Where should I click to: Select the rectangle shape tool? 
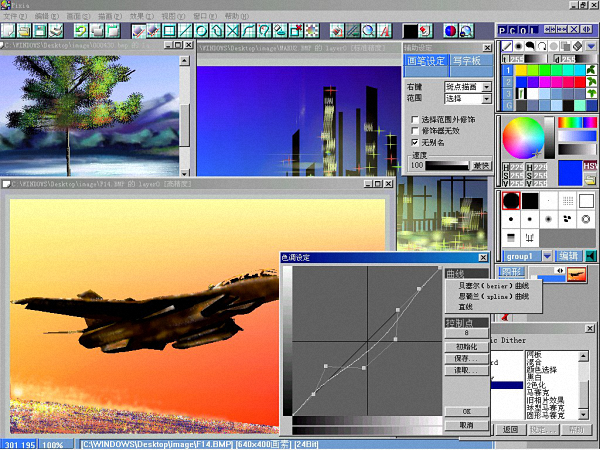170,31
